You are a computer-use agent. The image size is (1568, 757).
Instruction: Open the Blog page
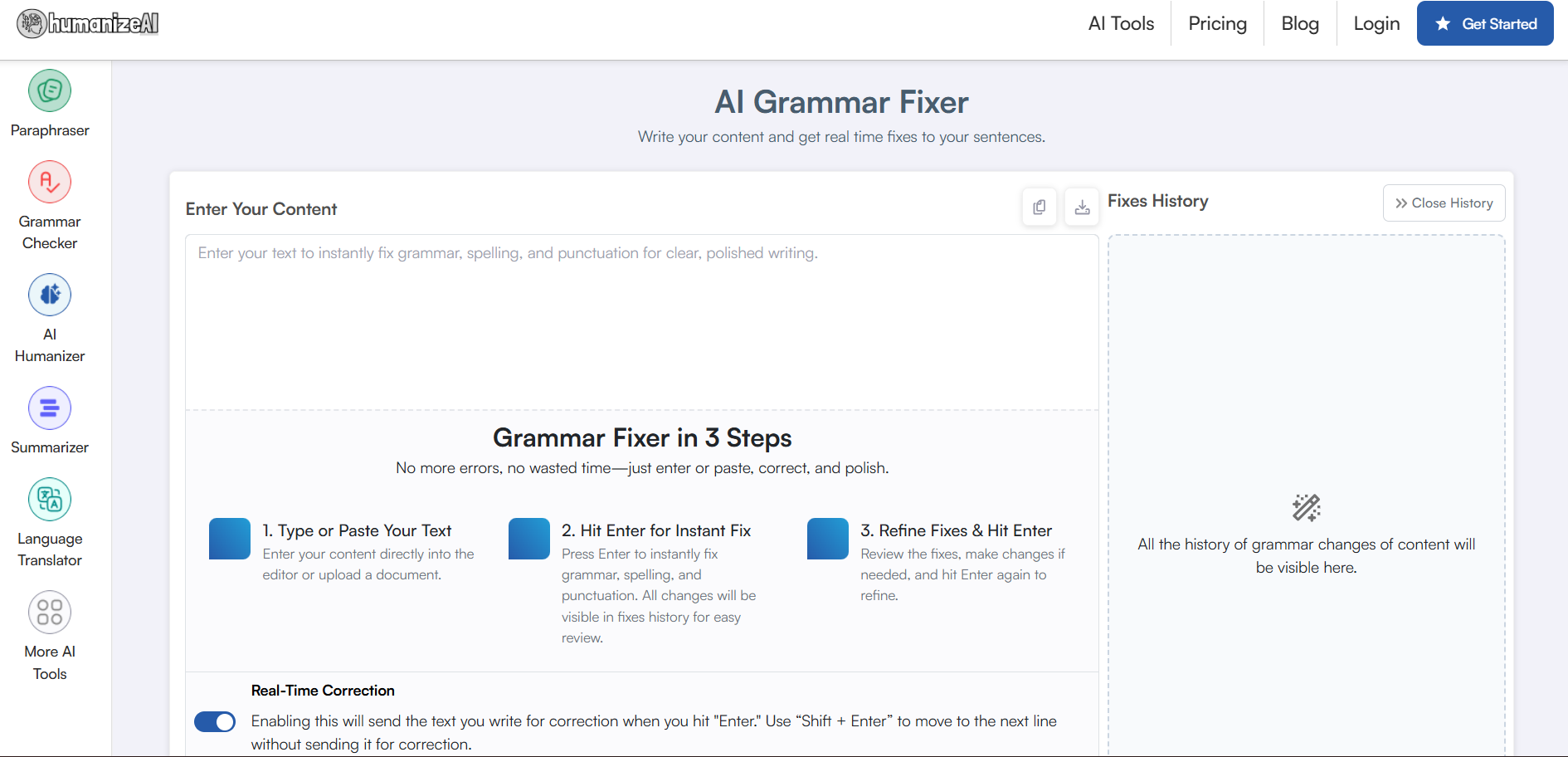pyautogui.click(x=1300, y=23)
